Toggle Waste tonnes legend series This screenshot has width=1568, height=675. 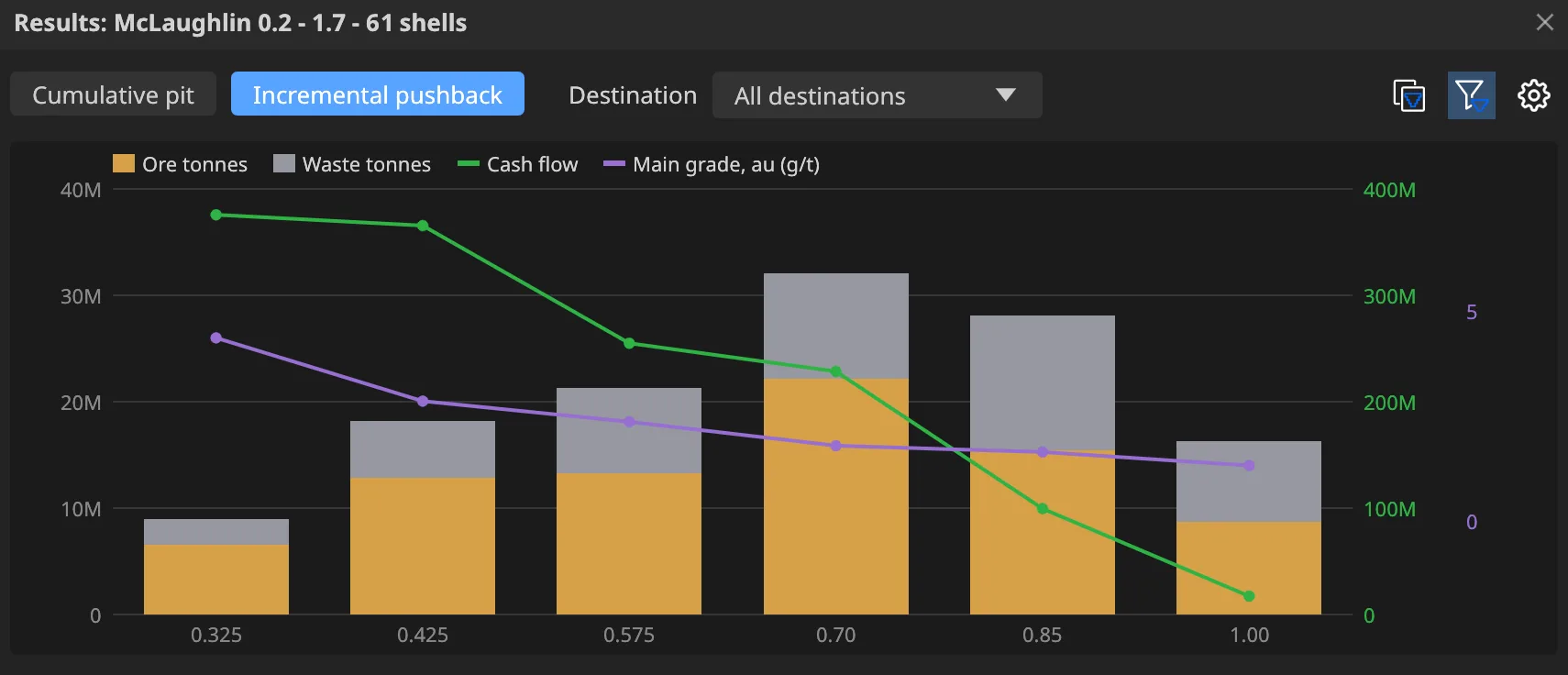352,164
